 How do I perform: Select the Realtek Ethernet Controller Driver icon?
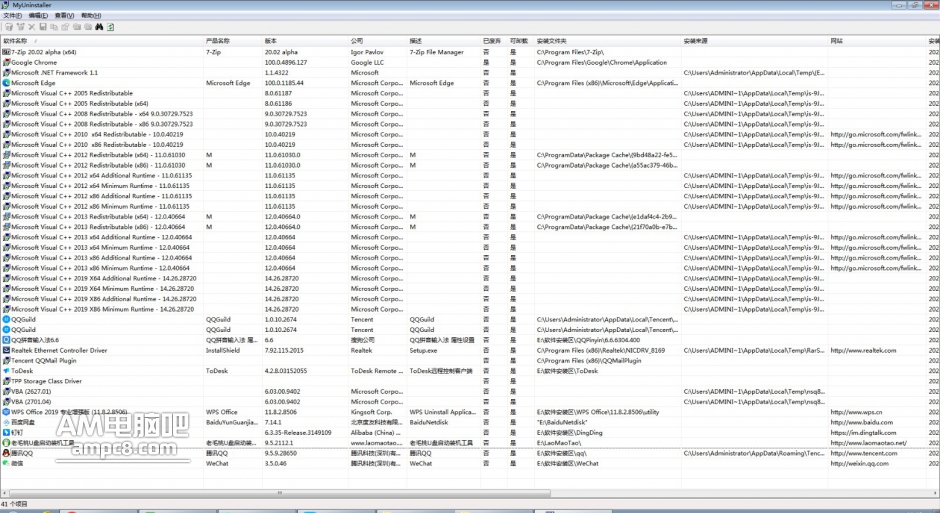click(6, 350)
